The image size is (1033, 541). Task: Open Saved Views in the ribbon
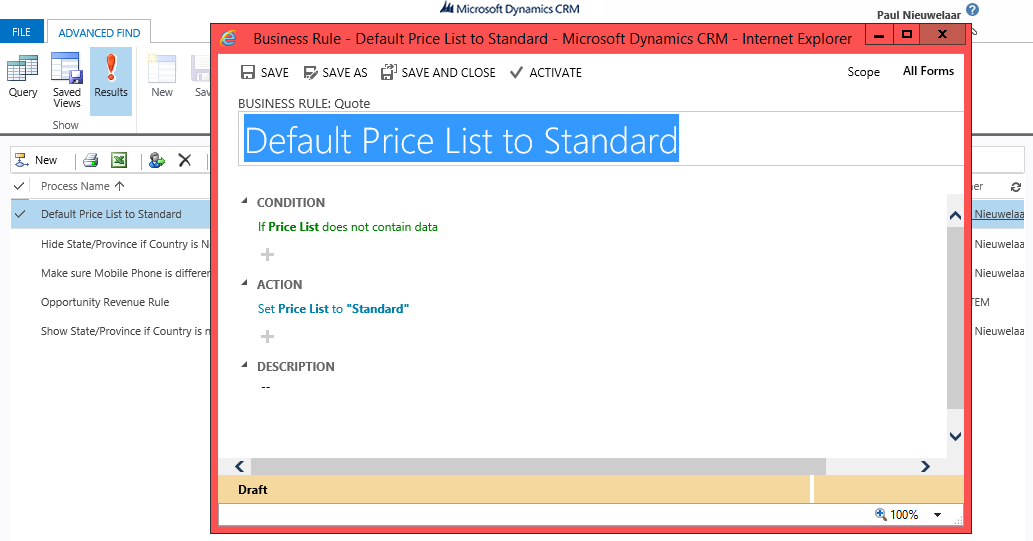(x=67, y=80)
